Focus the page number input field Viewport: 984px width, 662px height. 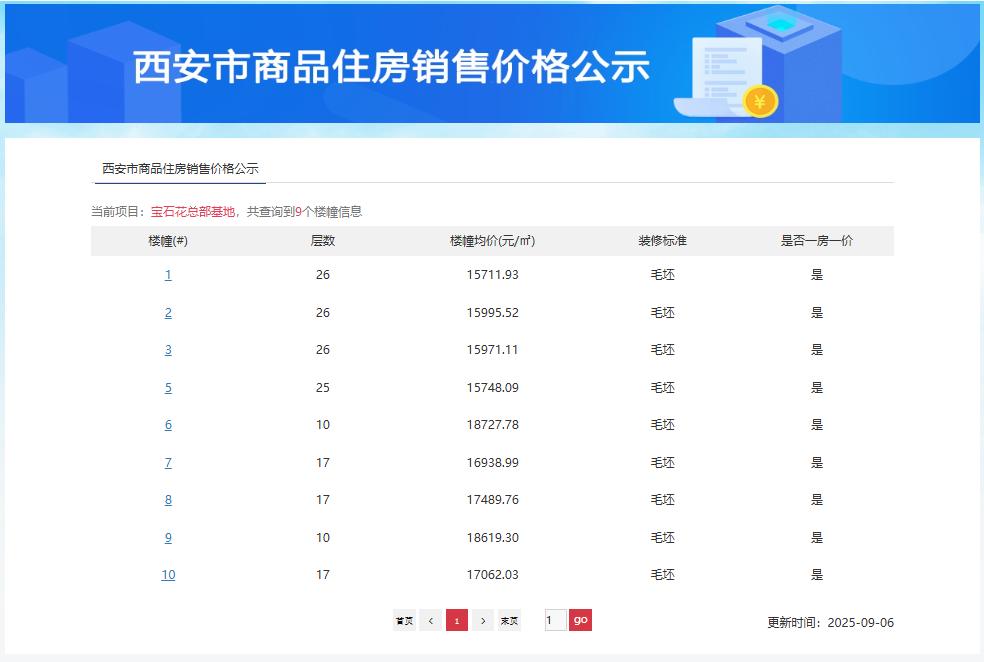pos(555,621)
